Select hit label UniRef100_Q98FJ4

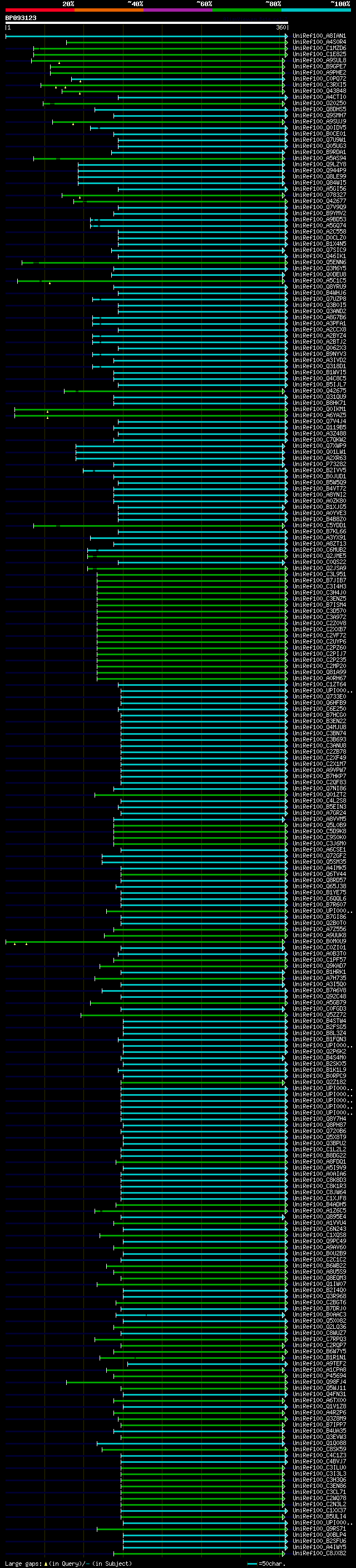319,1382
